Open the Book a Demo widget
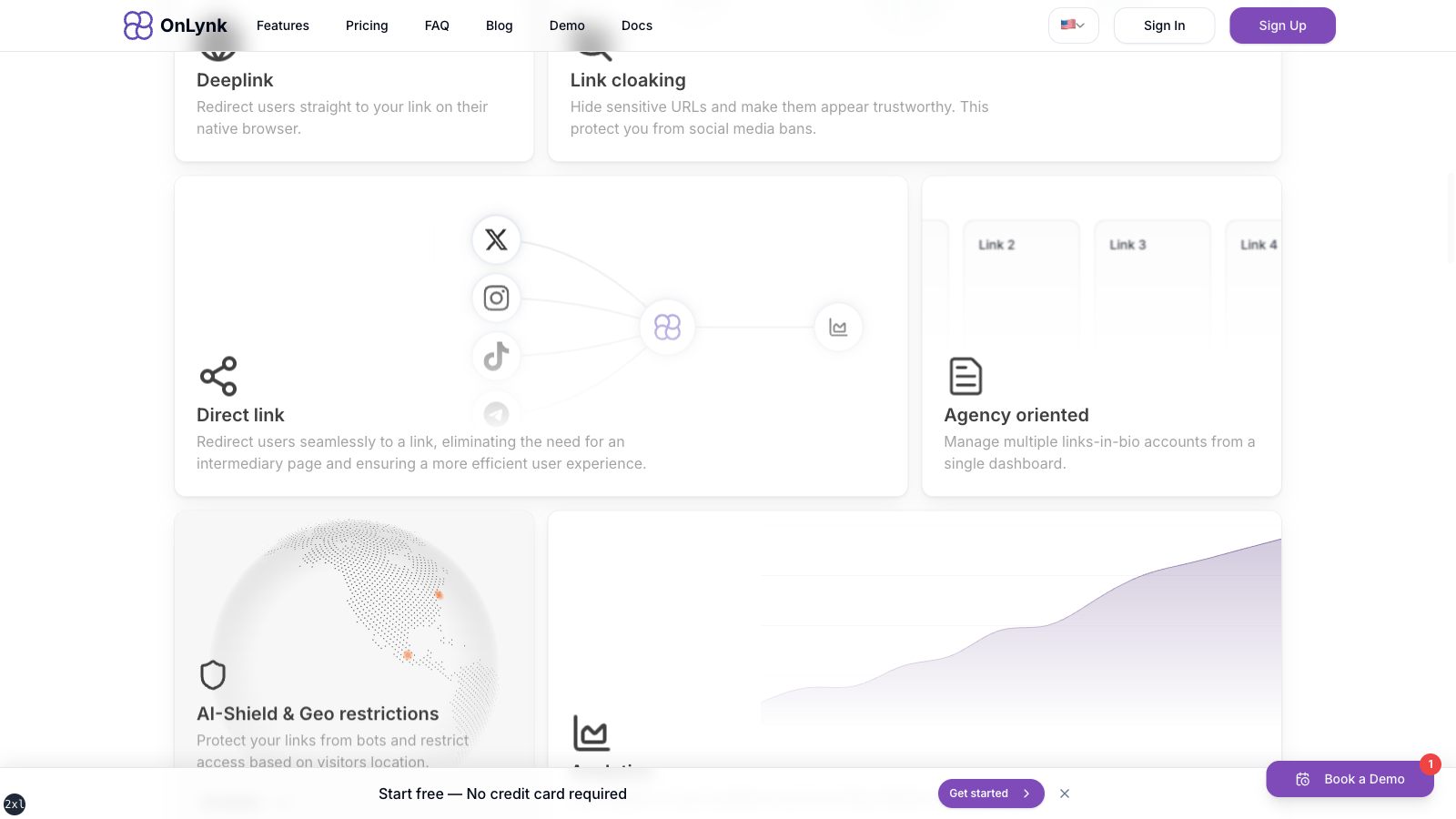Viewport: 1456px width, 819px height. pyautogui.click(x=1350, y=779)
